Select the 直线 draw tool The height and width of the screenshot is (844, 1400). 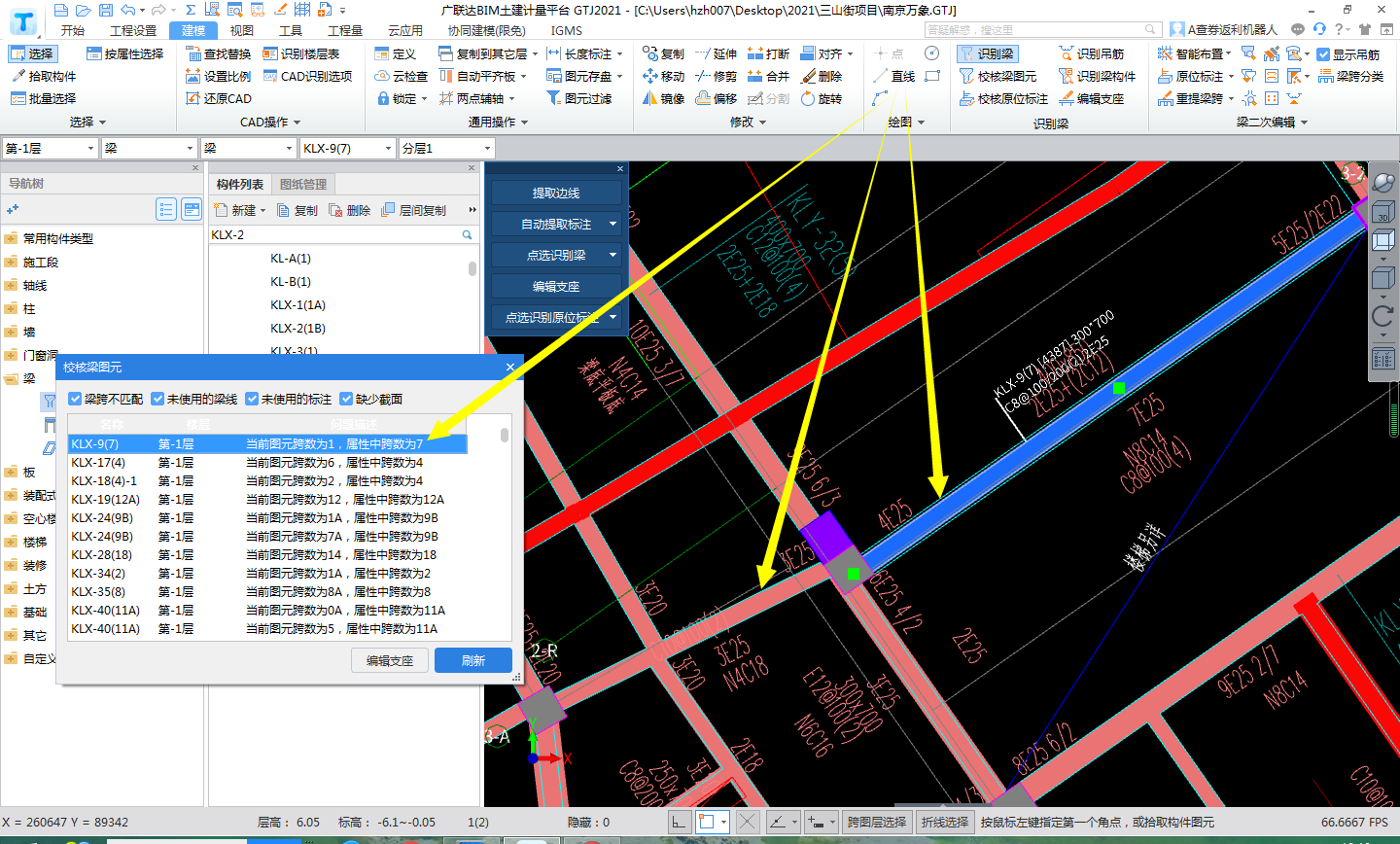pos(894,76)
